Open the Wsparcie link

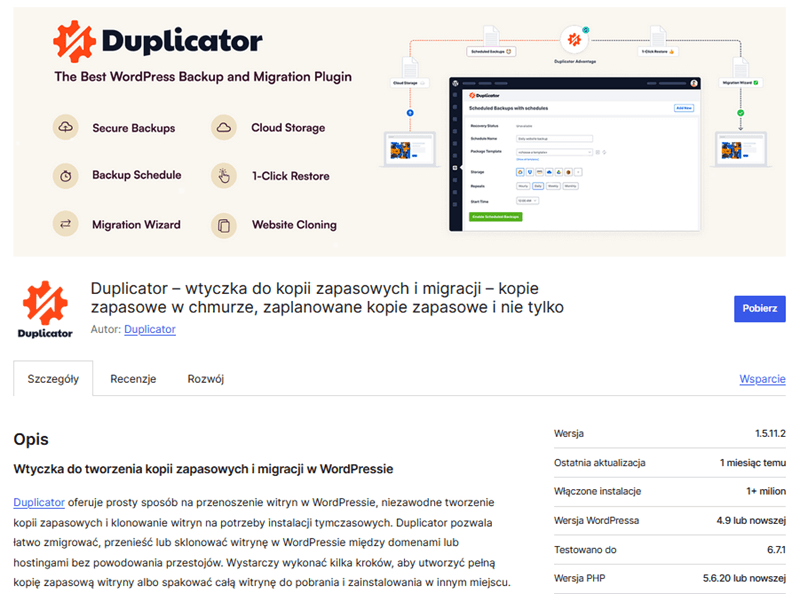[x=763, y=379]
